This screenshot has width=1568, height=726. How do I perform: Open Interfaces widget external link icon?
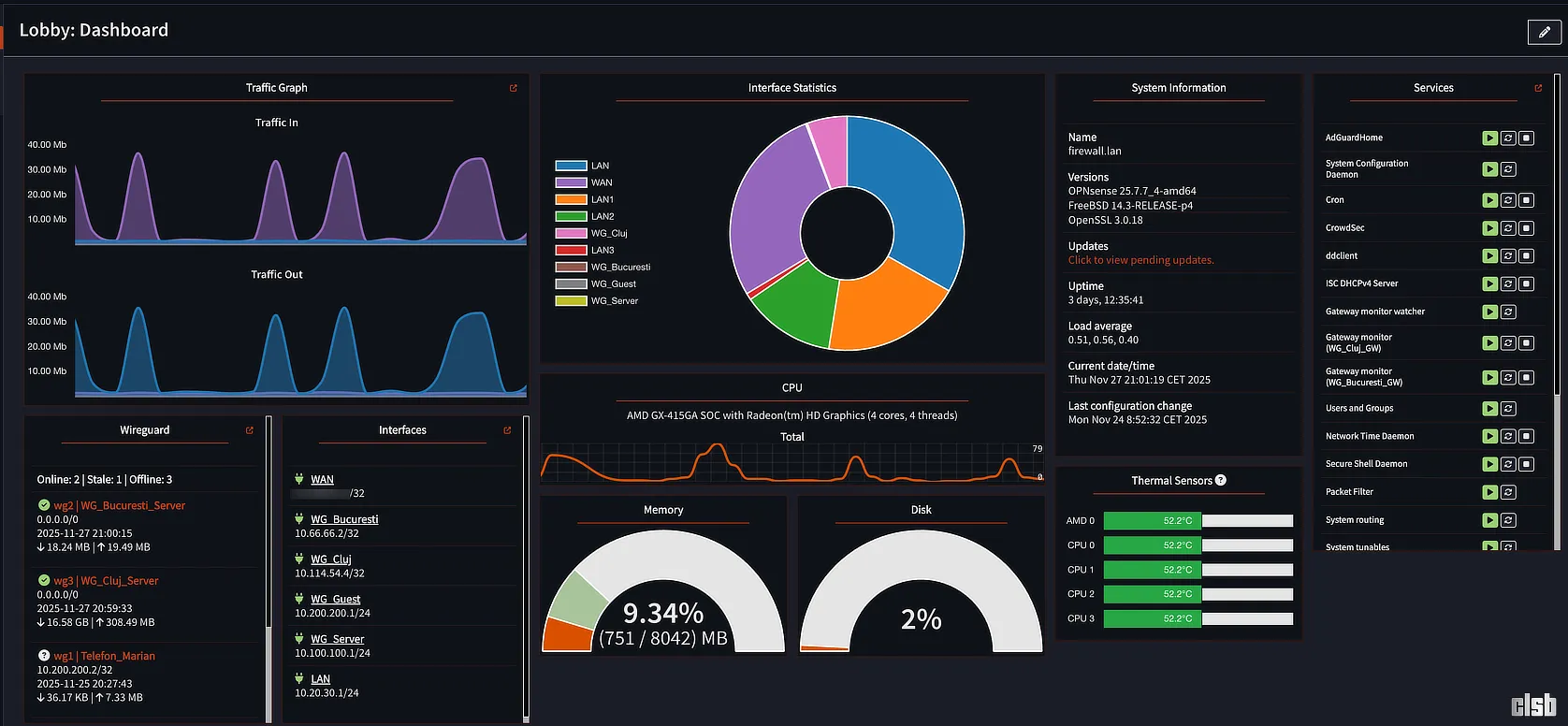pos(507,430)
